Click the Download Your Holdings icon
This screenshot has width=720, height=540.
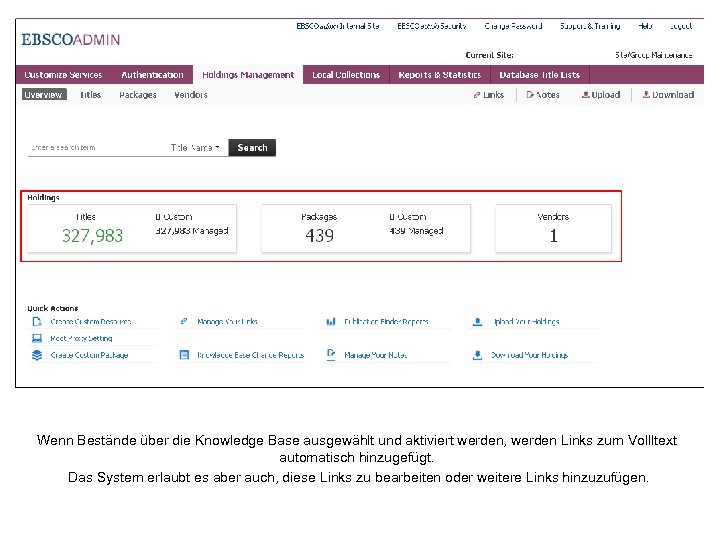click(x=478, y=355)
